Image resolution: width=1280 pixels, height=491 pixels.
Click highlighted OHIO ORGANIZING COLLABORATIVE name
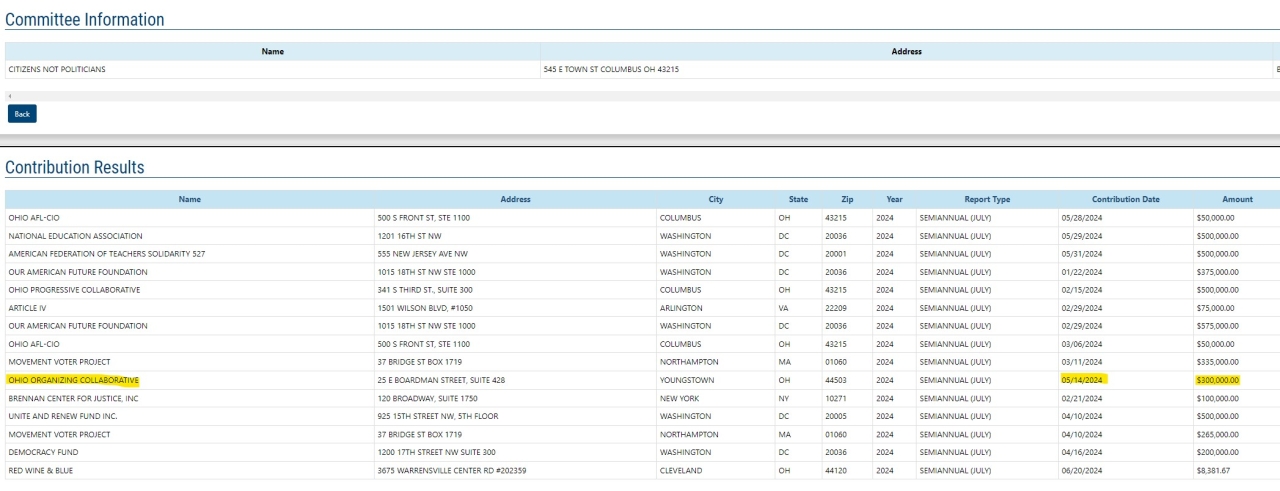coord(73,380)
